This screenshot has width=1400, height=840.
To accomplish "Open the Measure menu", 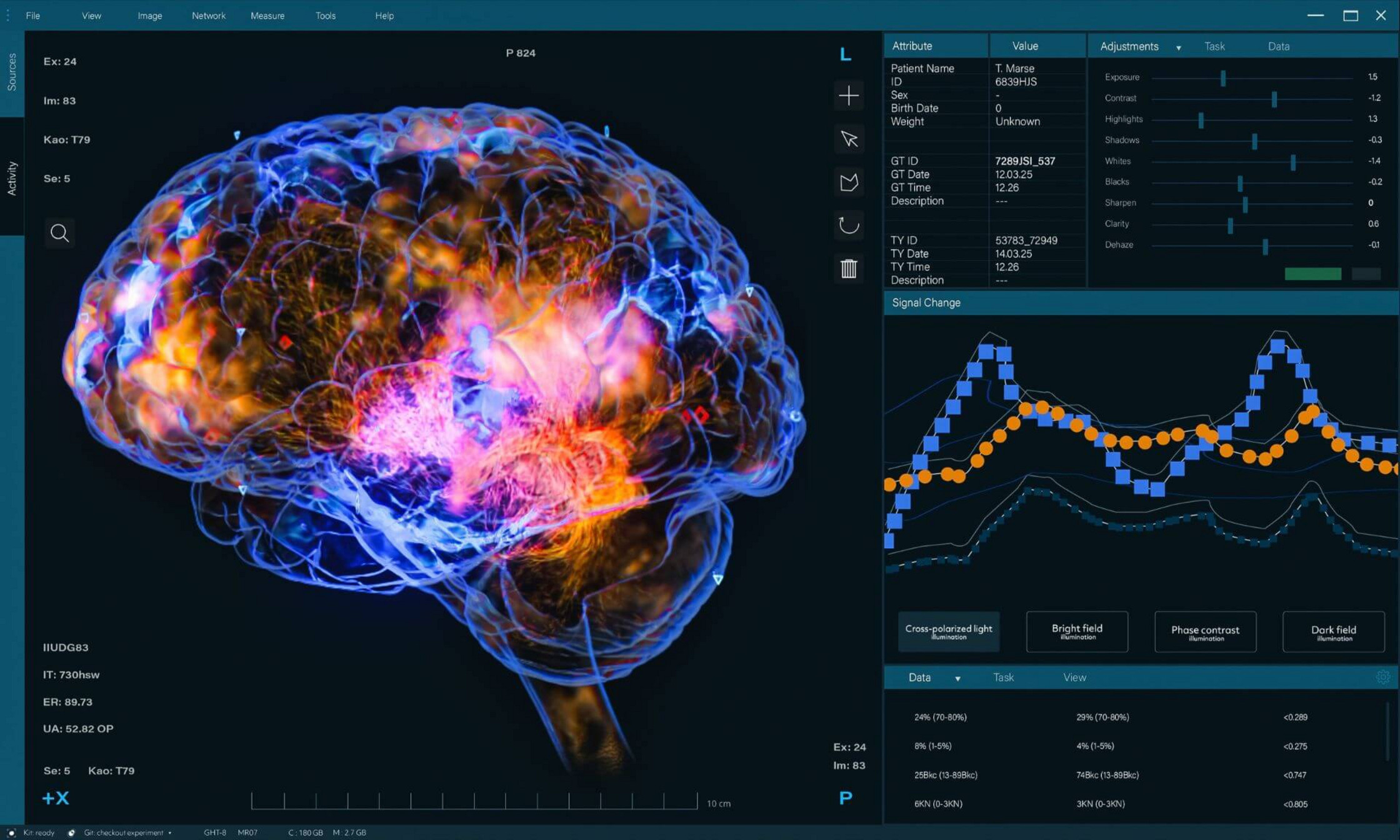I will [267, 16].
